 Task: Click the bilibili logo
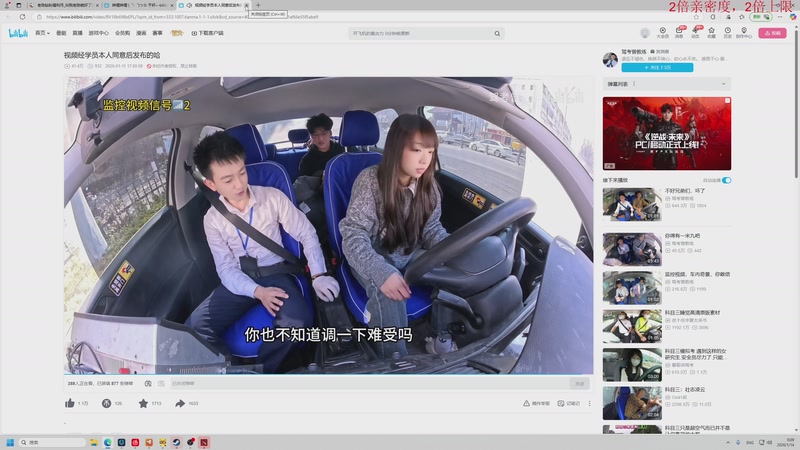(x=18, y=33)
